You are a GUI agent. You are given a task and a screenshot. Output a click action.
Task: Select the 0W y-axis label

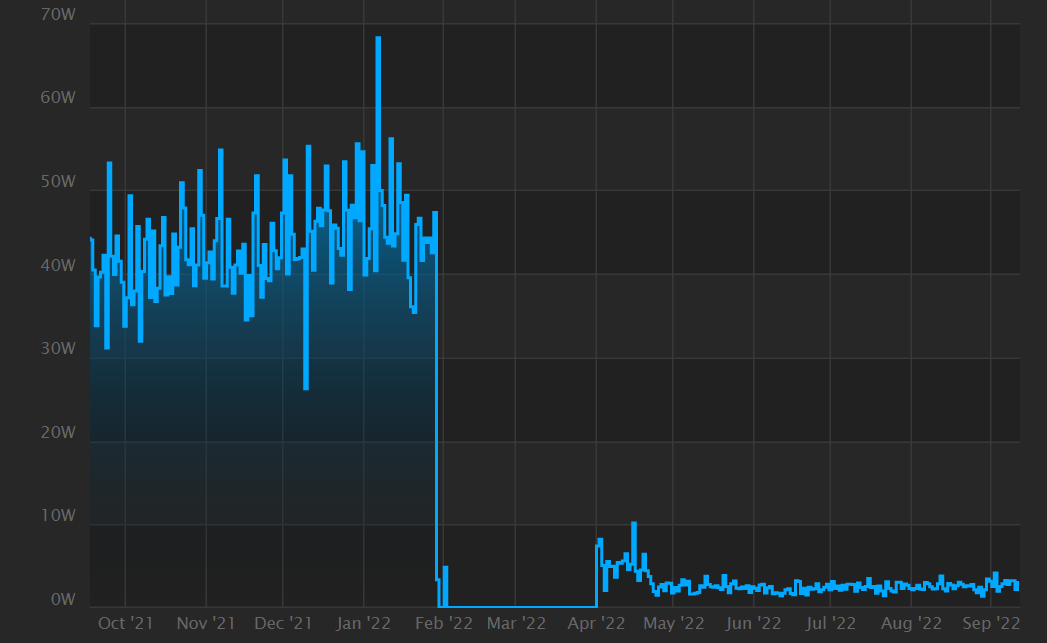tap(63, 599)
